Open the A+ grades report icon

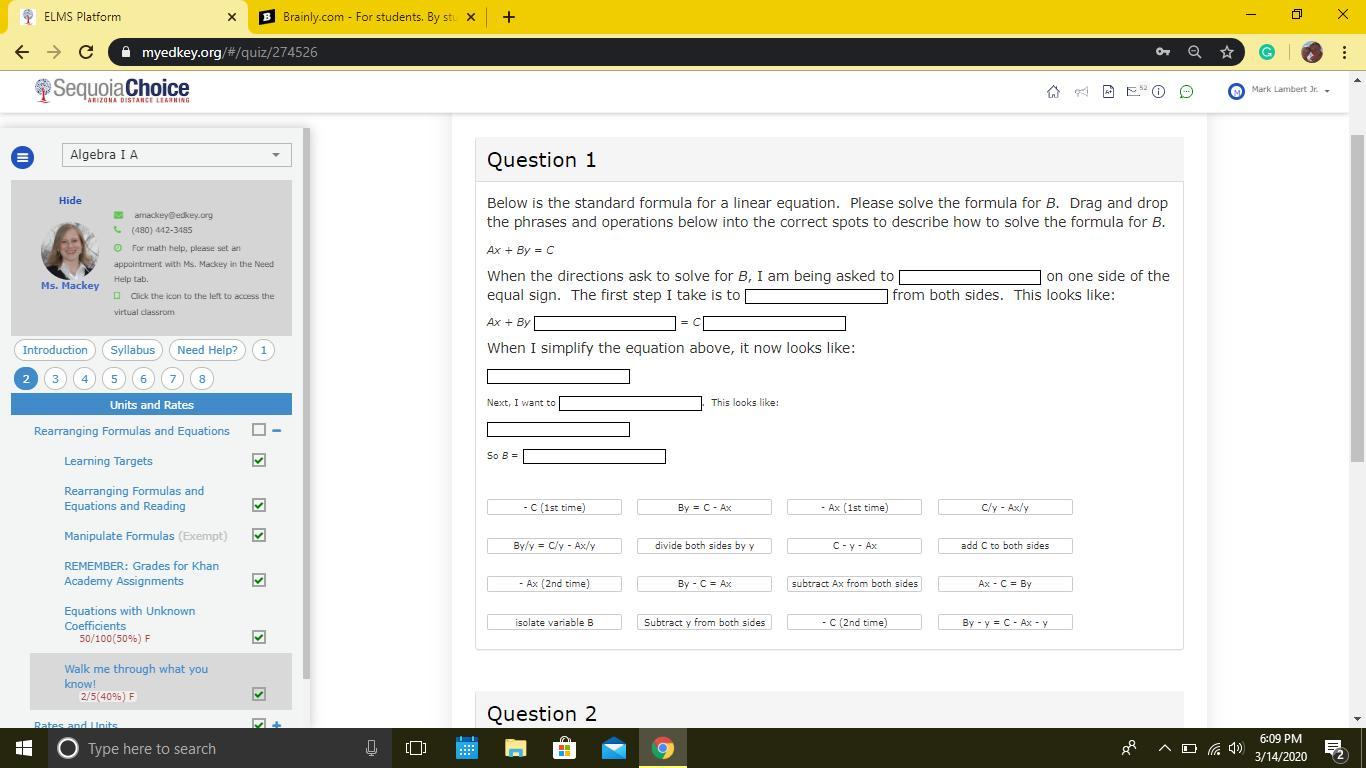click(1108, 92)
